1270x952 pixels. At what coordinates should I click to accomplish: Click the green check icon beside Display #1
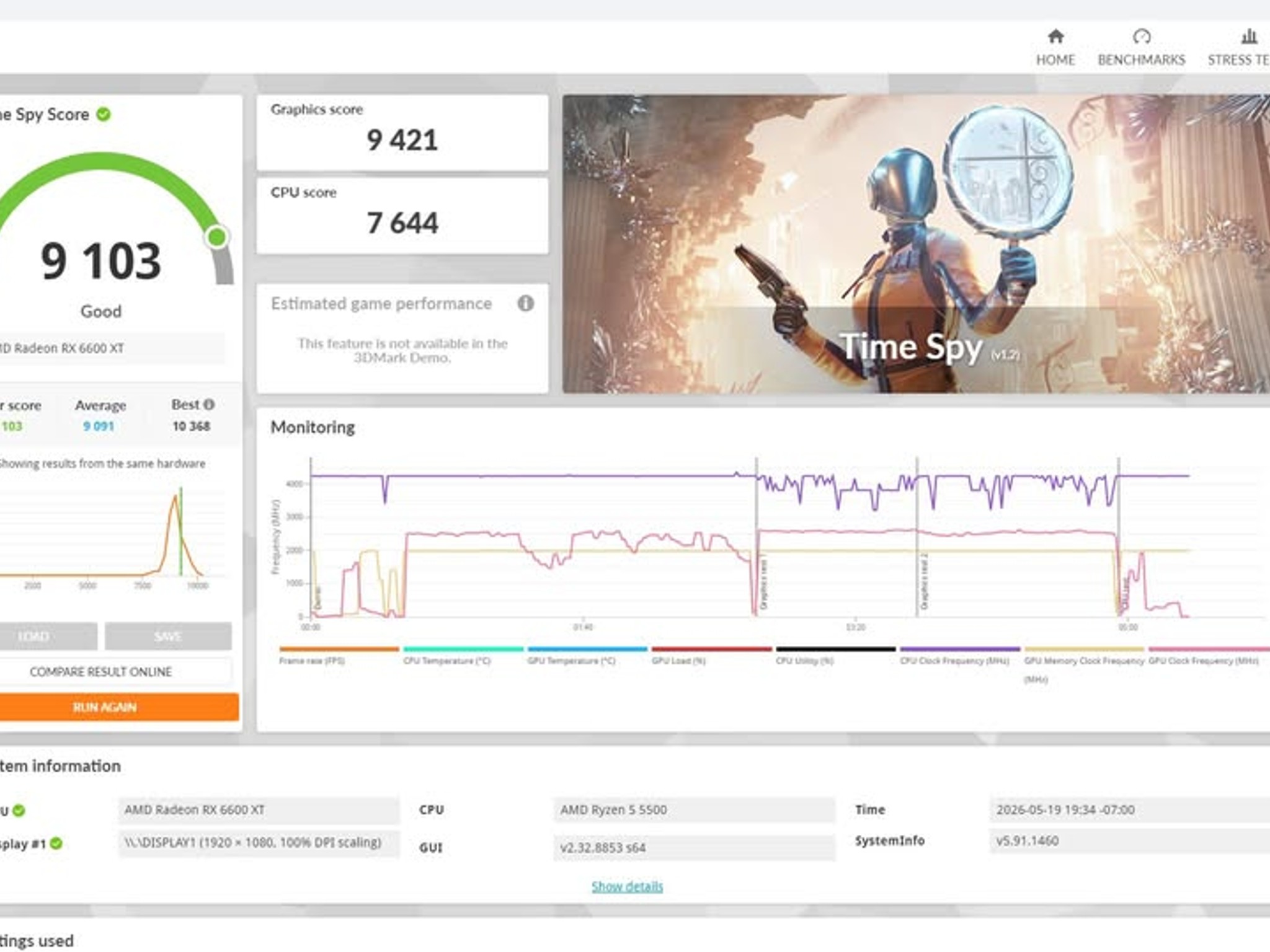click(56, 844)
